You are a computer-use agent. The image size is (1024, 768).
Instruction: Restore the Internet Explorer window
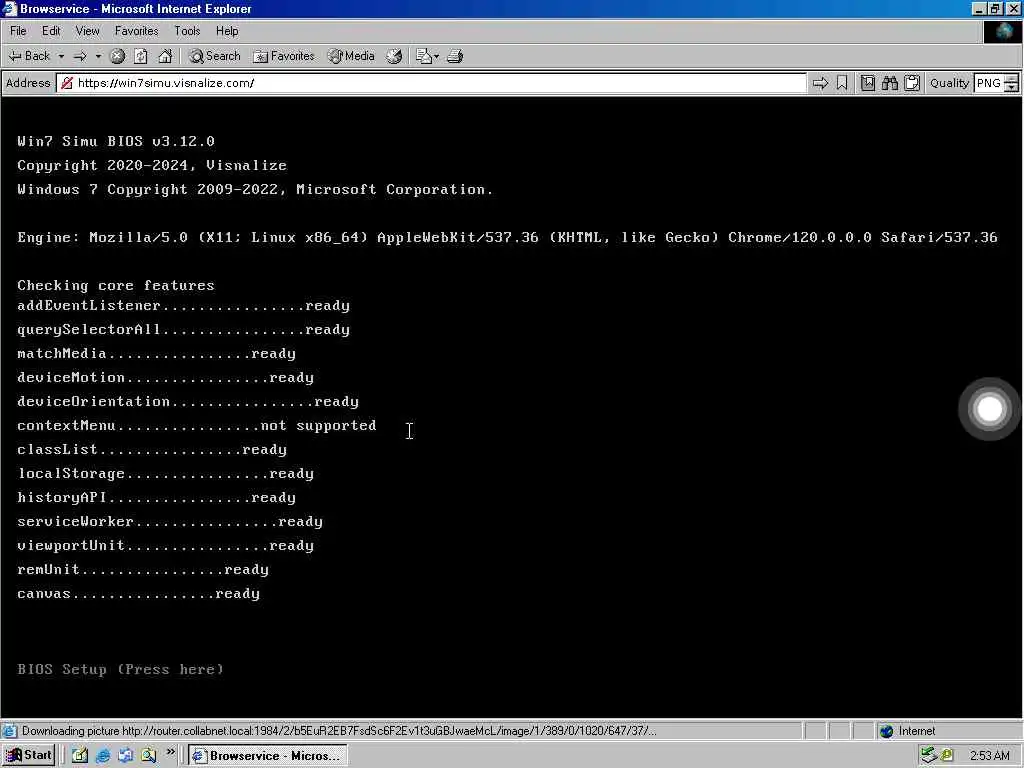click(x=995, y=8)
